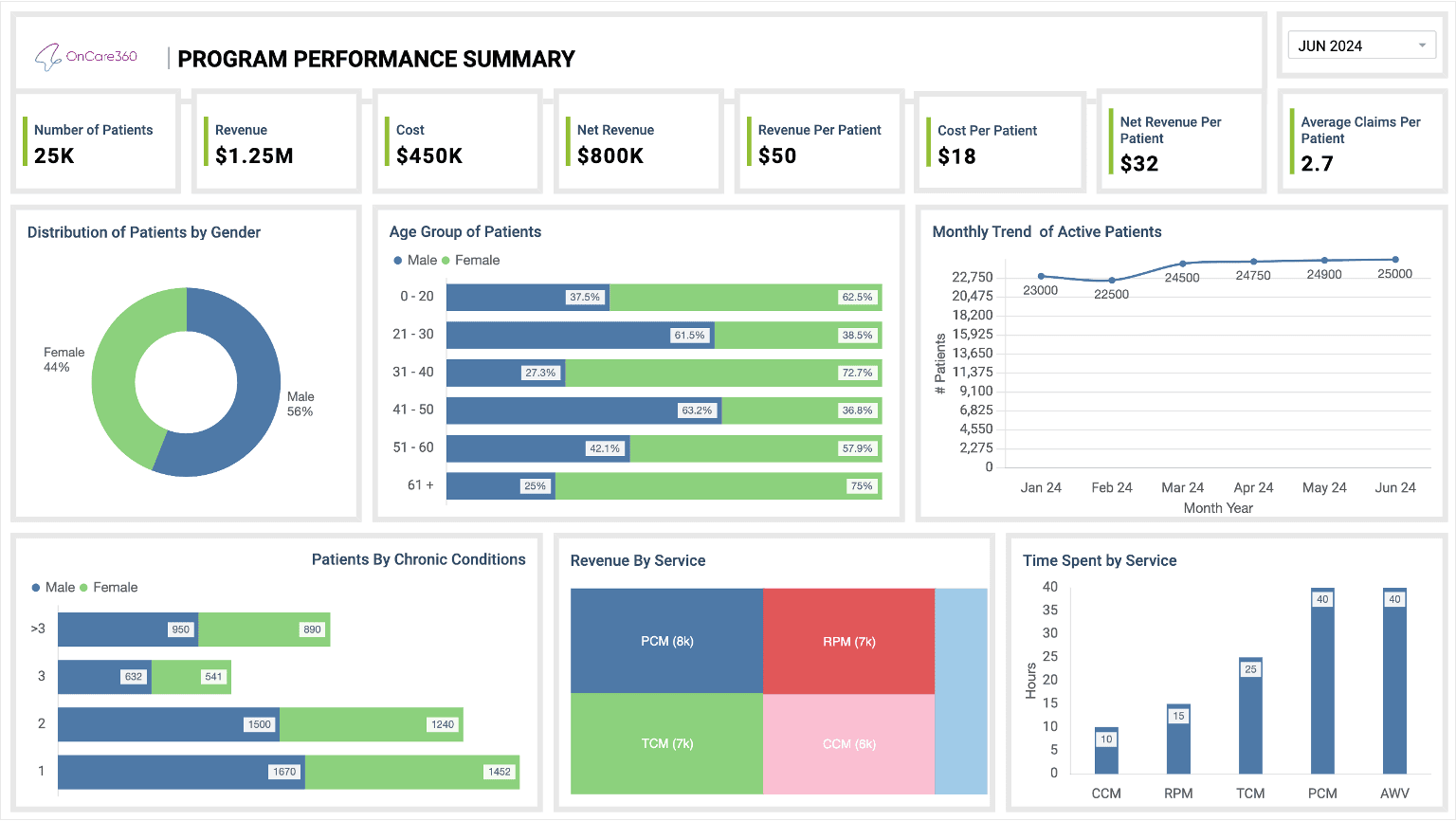Click Male legend dot in Chronic Conditions chart
Viewport: 1456px width, 821px height.
coord(36,588)
